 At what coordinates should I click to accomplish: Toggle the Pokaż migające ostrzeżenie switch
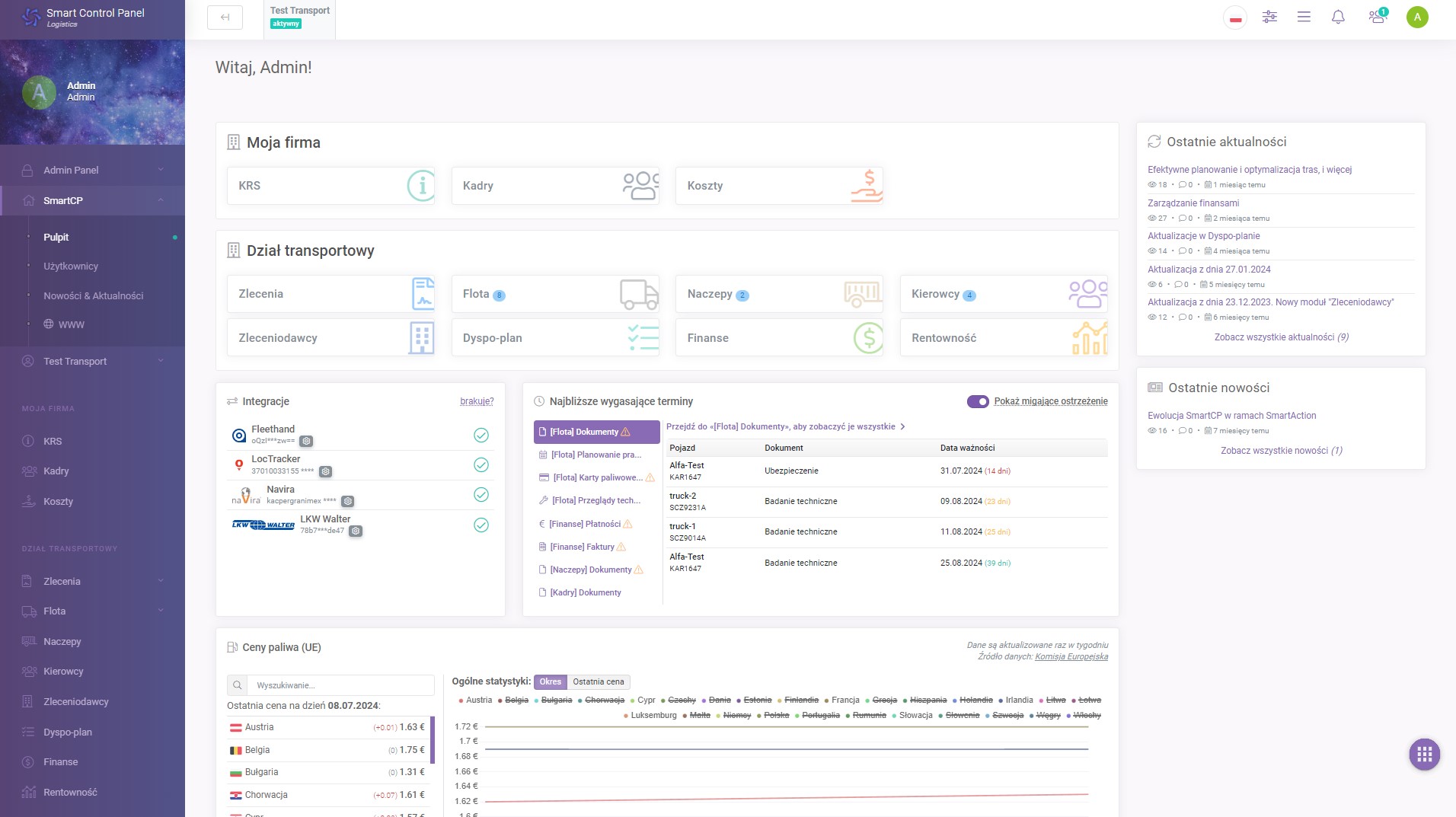pyautogui.click(x=978, y=401)
